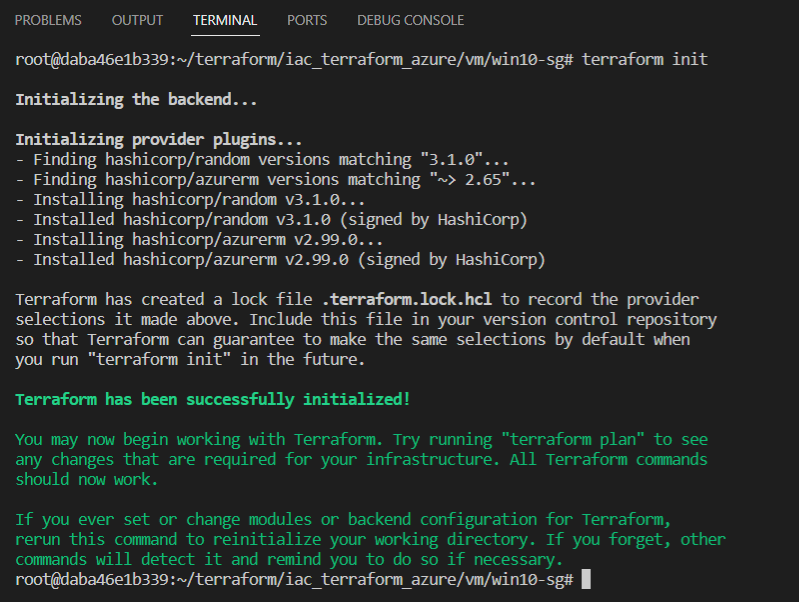Click 'Installed hashicorp/azurerm v2.99.0' line
This screenshot has height=602, width=799.
point(280,259)
